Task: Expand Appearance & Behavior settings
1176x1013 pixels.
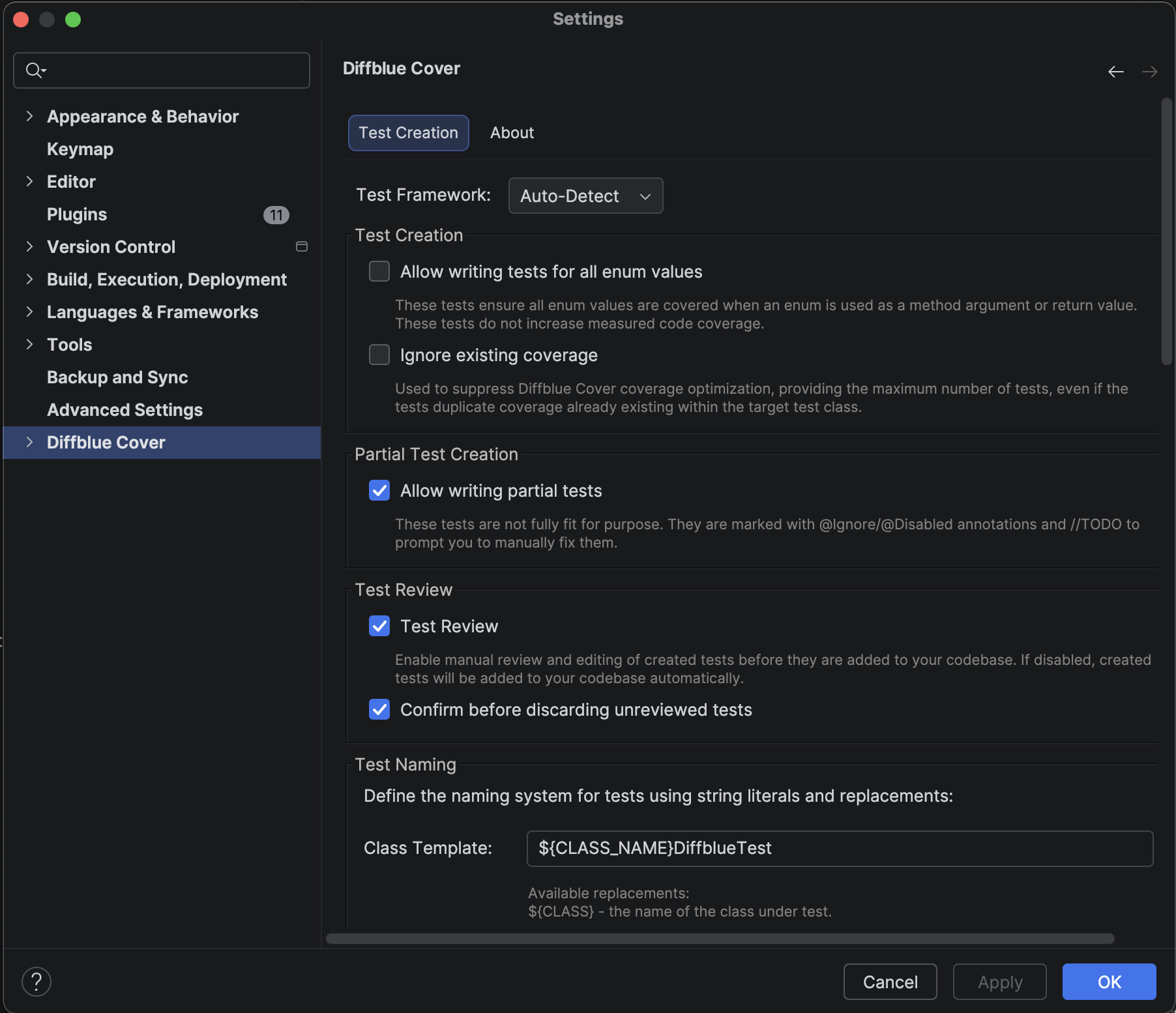Action: coord(29,116)
